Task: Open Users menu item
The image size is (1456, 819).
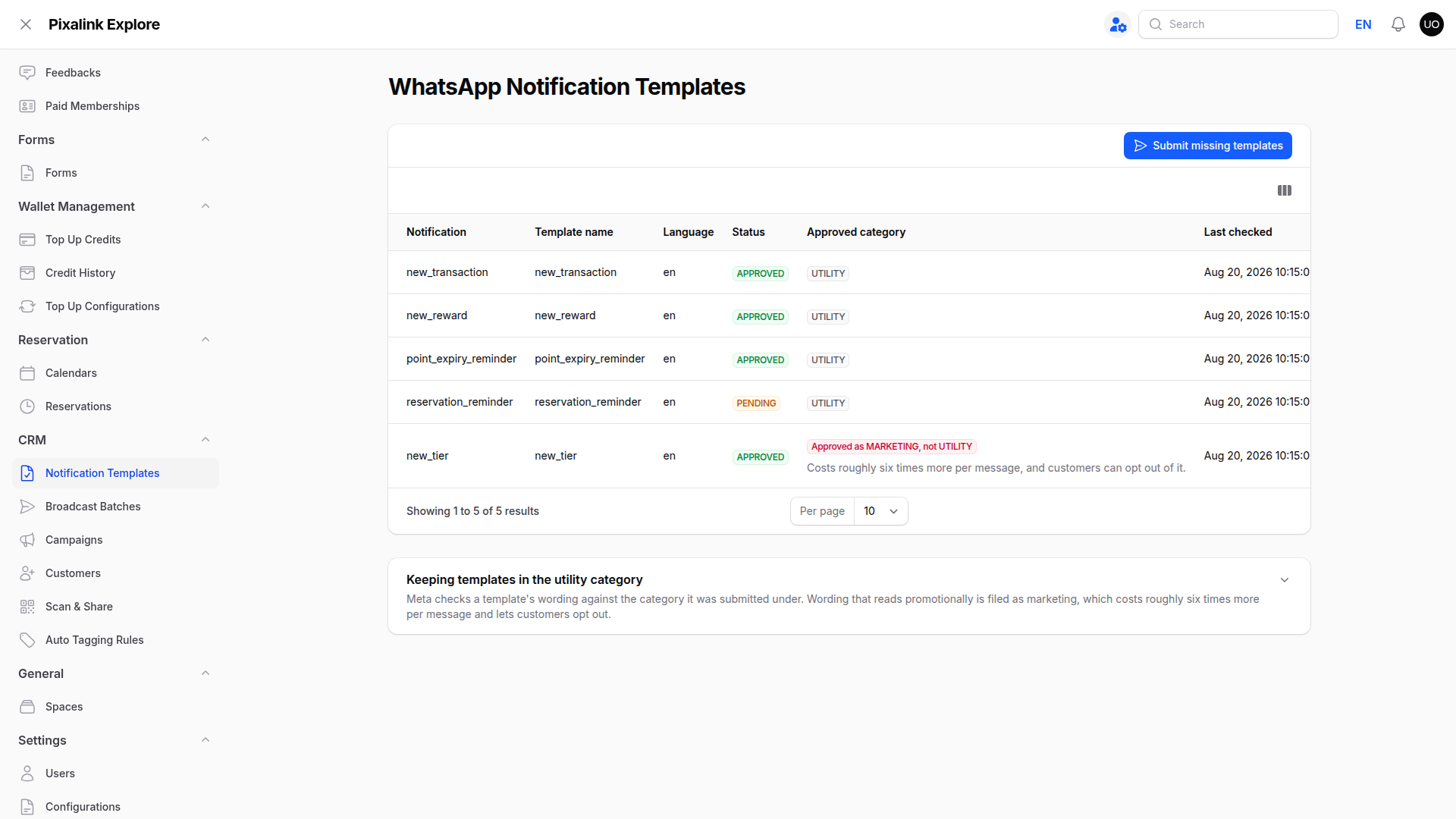Action: (x=115, y=773)
